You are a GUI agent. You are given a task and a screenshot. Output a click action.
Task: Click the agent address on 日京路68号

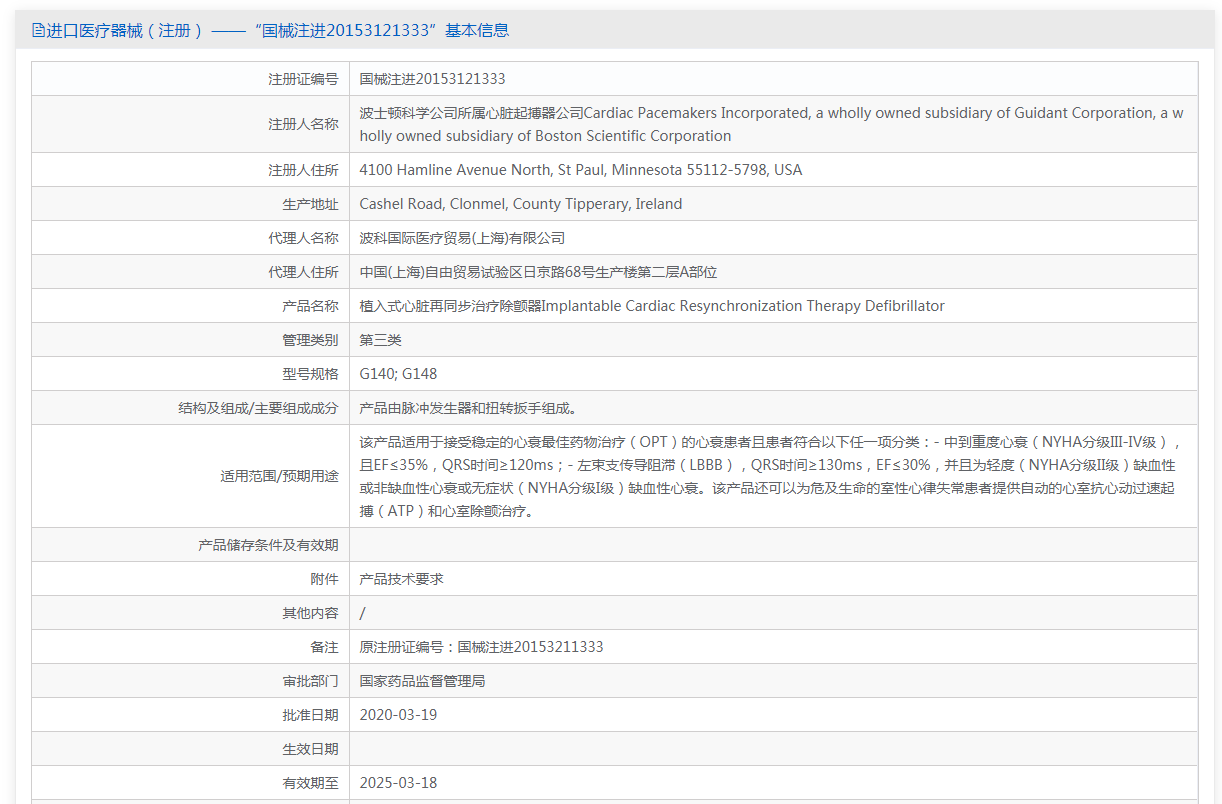(538, 272)
